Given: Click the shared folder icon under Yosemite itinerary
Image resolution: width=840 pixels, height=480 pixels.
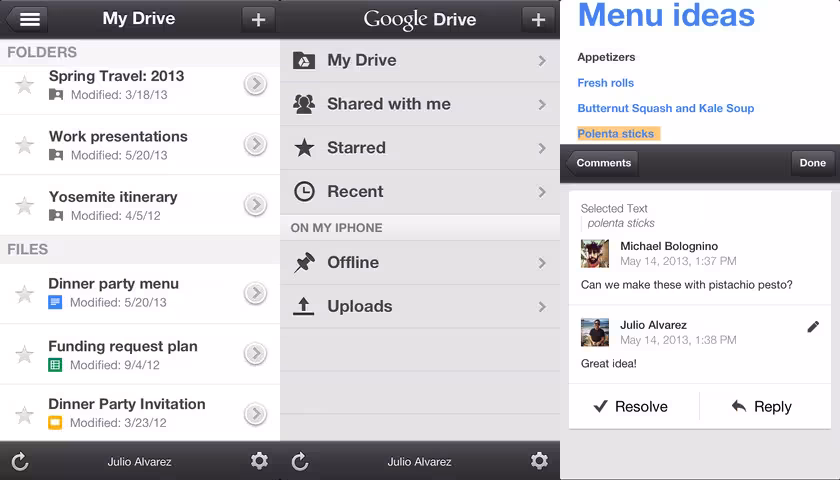Looking at the screenshot, I should pyautogui.click(x=56, y=215).
